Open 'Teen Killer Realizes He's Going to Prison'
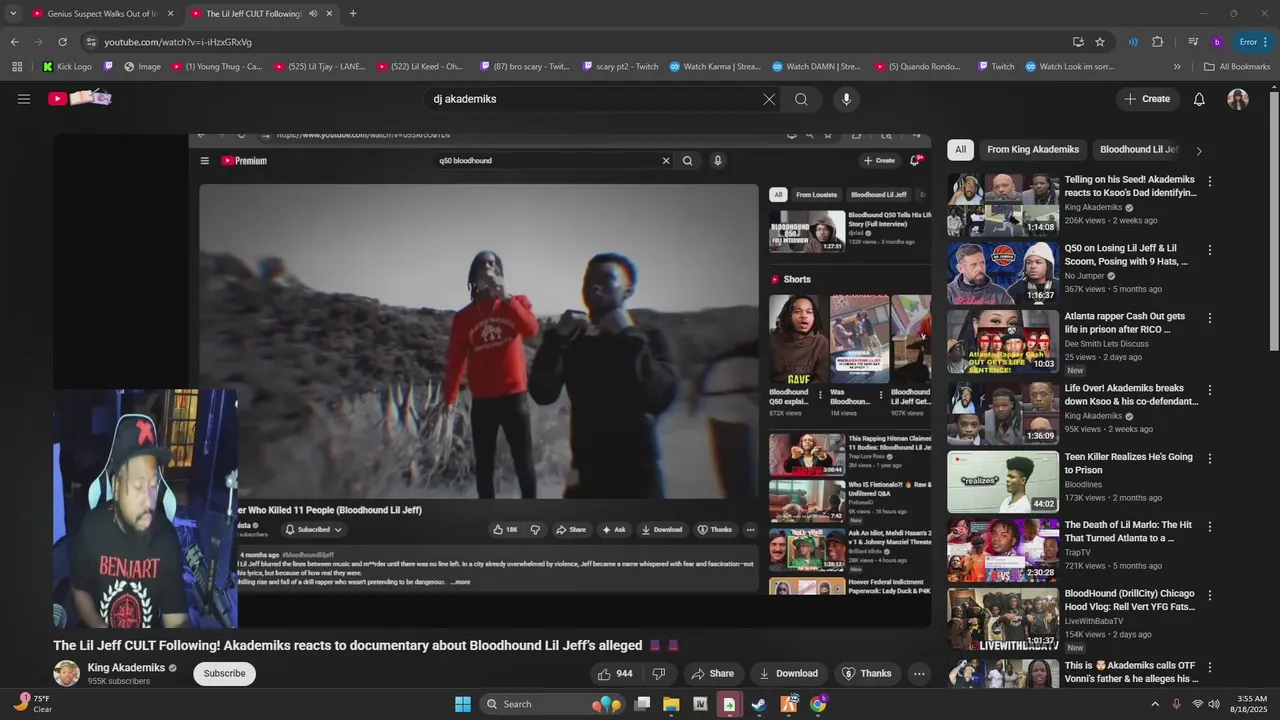Image resolution: width=1280 pixels, height=720 pixels. pyautogui.click(x=1128, y=463)
